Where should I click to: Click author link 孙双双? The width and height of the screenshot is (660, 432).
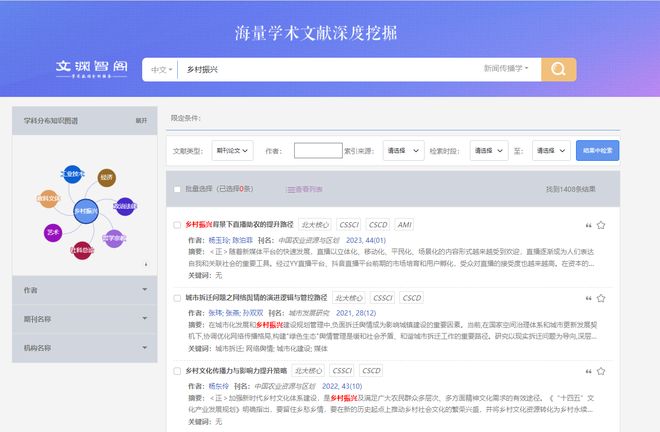(253, 313)
